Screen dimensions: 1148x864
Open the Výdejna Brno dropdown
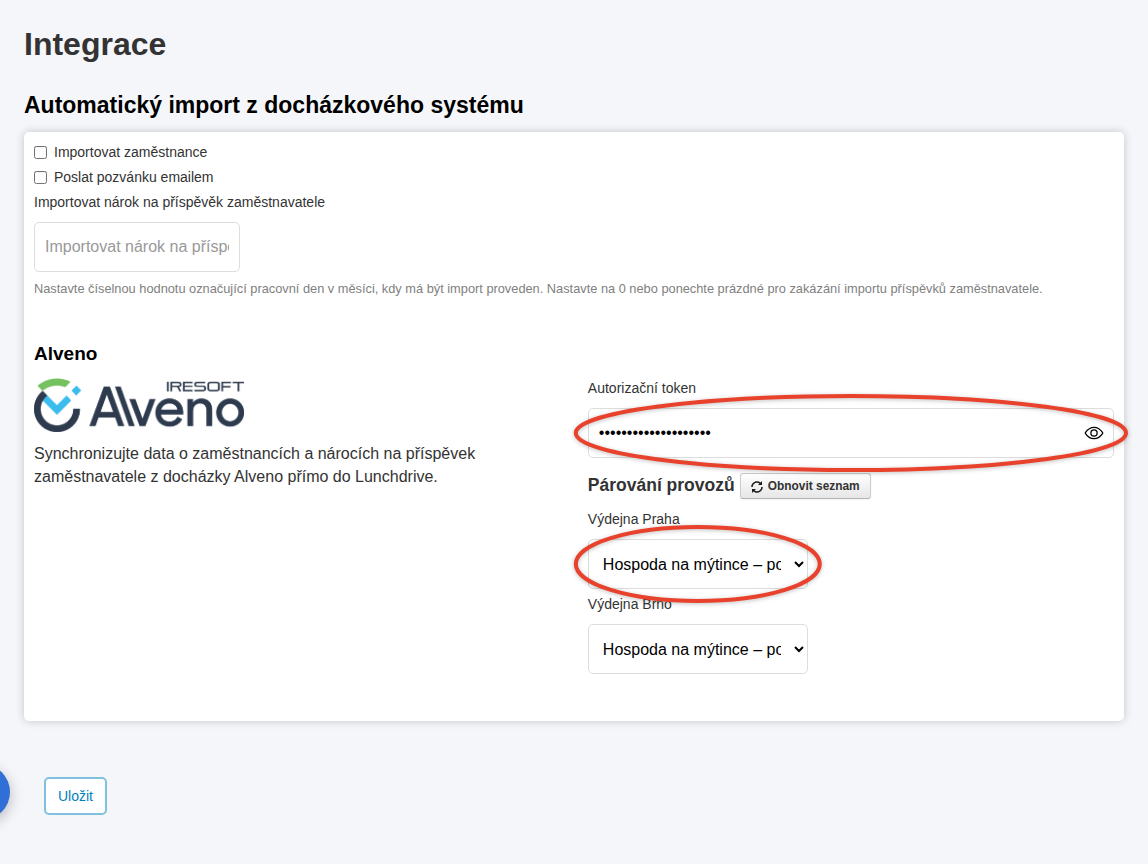pos(698,649)
